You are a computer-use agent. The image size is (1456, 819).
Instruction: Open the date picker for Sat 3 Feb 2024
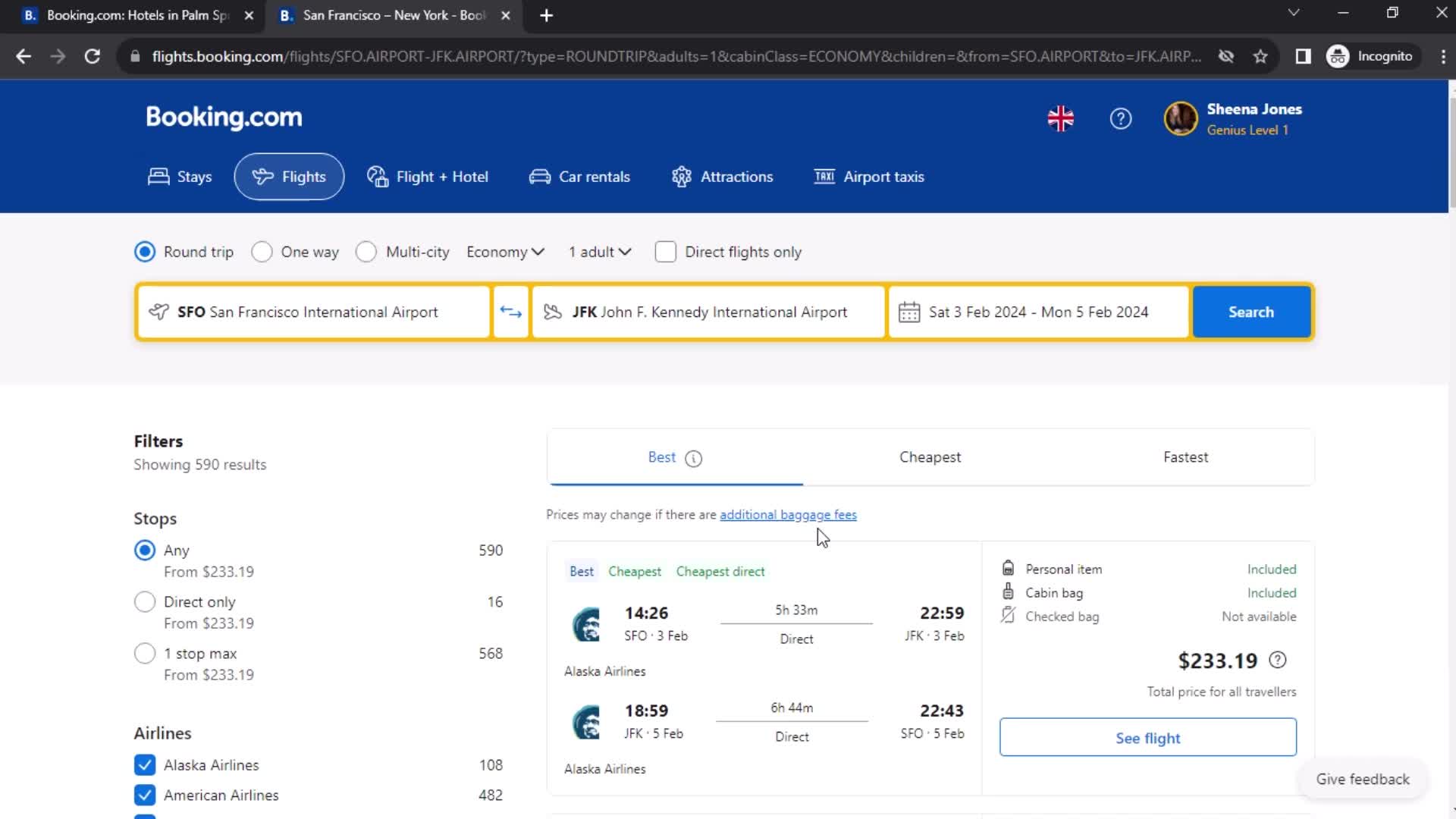click(x=1038, y=312)
